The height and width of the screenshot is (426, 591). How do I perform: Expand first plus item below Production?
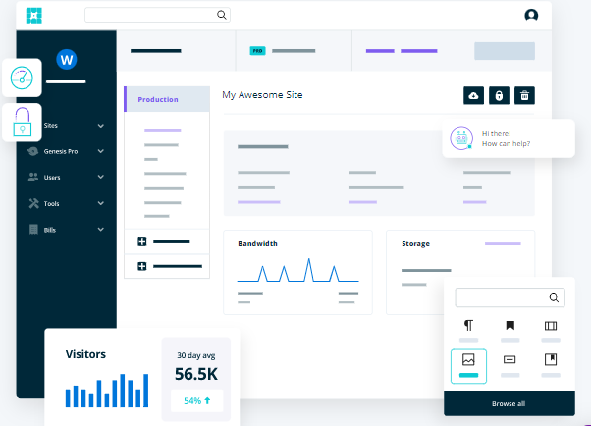click(142, 242)
